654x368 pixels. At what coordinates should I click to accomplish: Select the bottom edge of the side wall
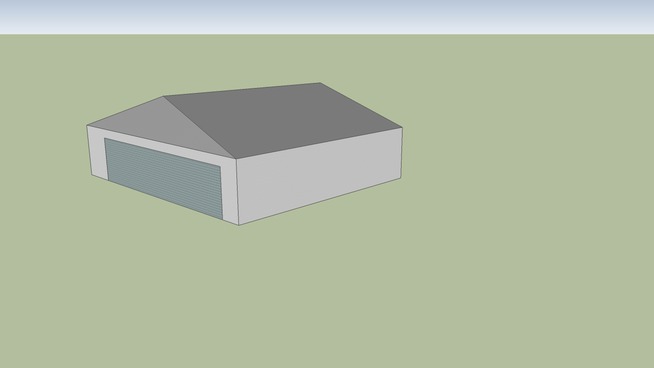(x=320, y=202)
